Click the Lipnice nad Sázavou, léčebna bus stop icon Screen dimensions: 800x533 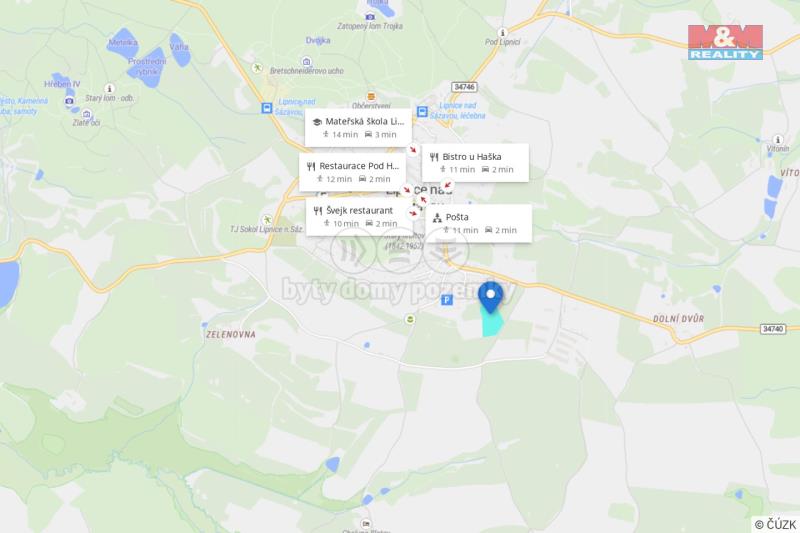[x=422, y=111]
